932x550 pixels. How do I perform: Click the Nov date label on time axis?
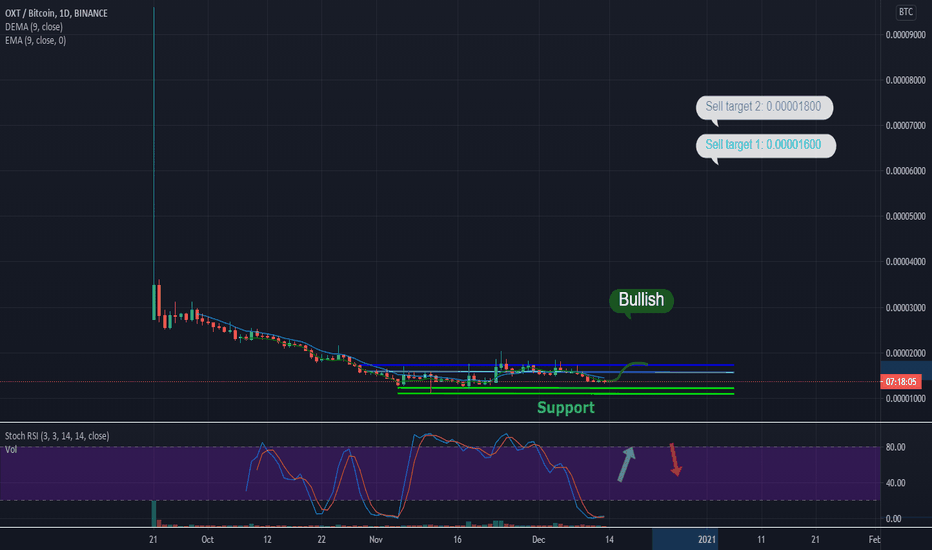click(x=376, y=540)
